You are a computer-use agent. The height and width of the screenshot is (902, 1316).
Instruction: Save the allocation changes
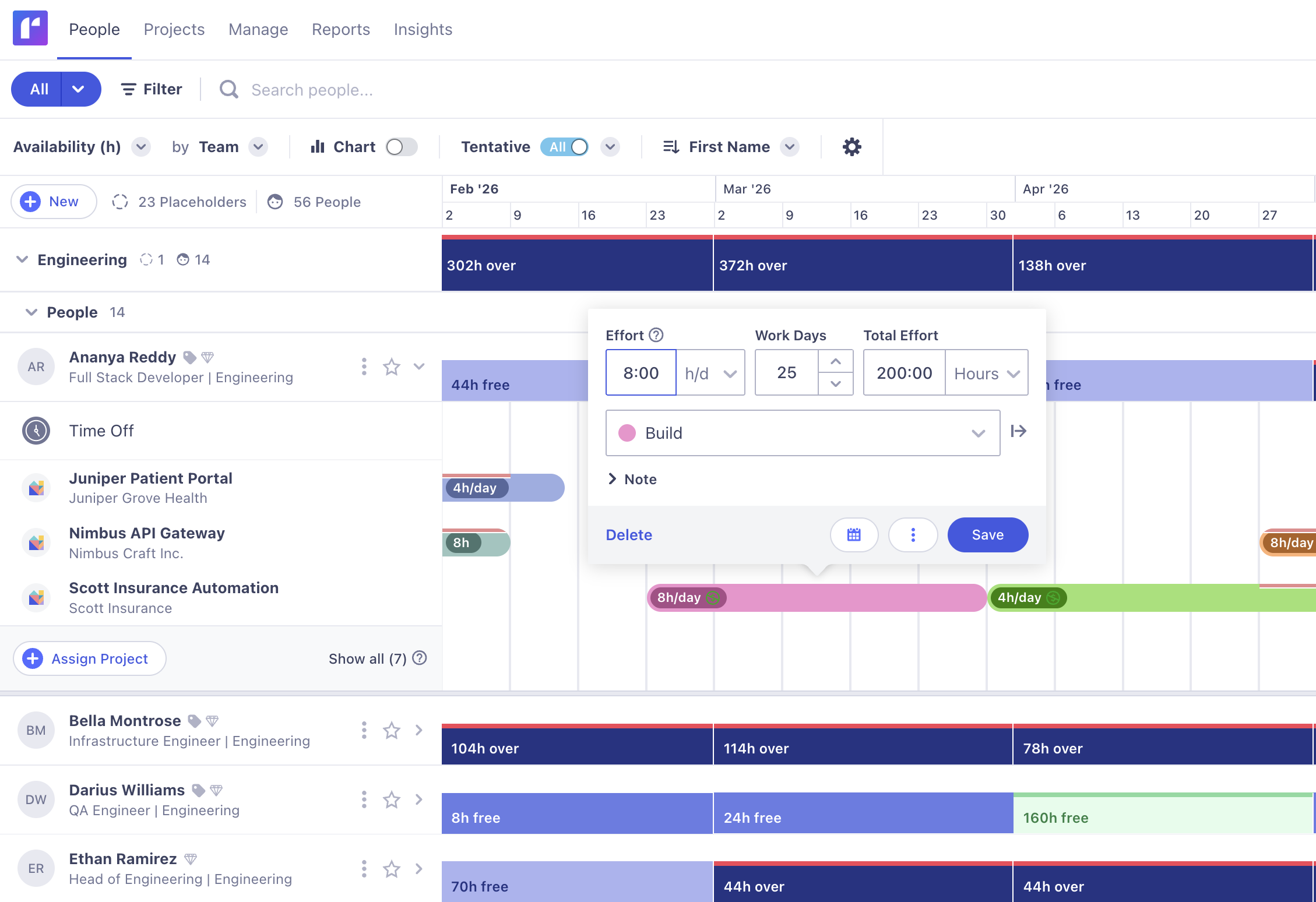pos(987,535)
